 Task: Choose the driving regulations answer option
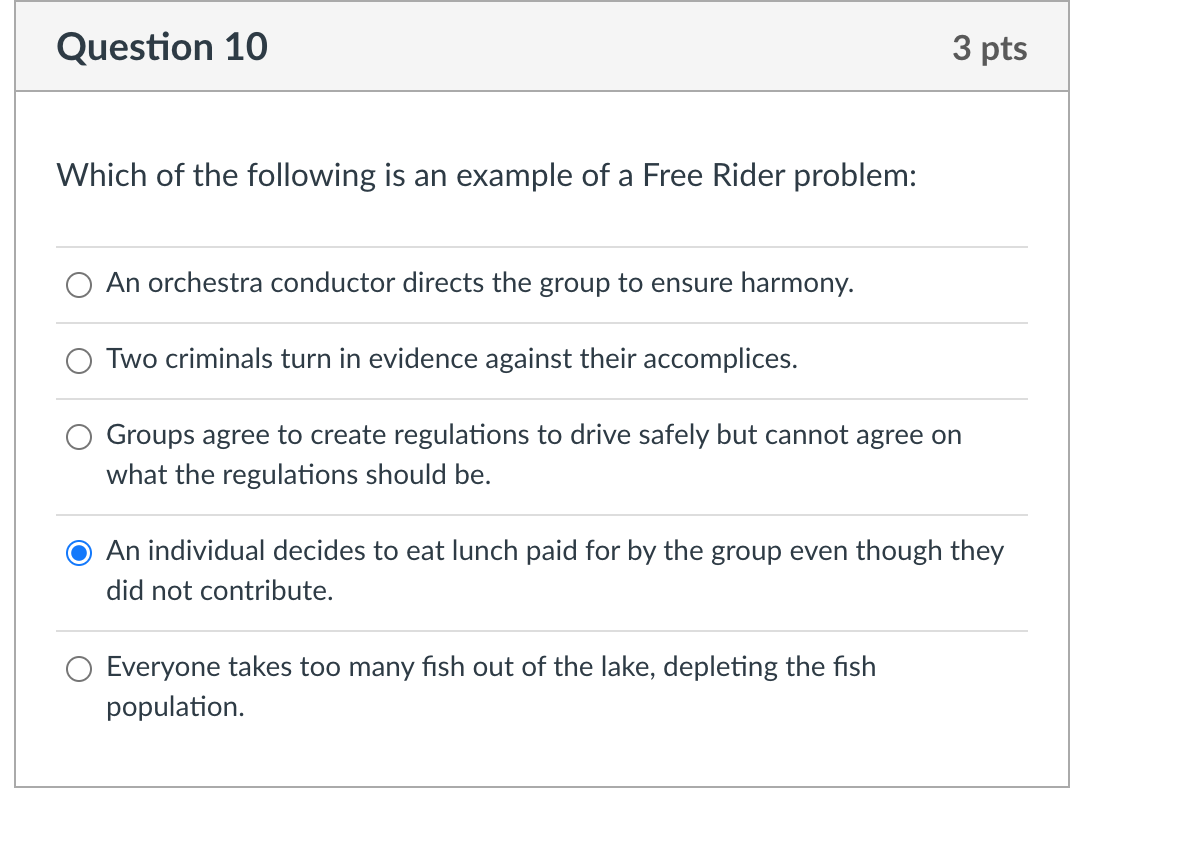(79, 436)
